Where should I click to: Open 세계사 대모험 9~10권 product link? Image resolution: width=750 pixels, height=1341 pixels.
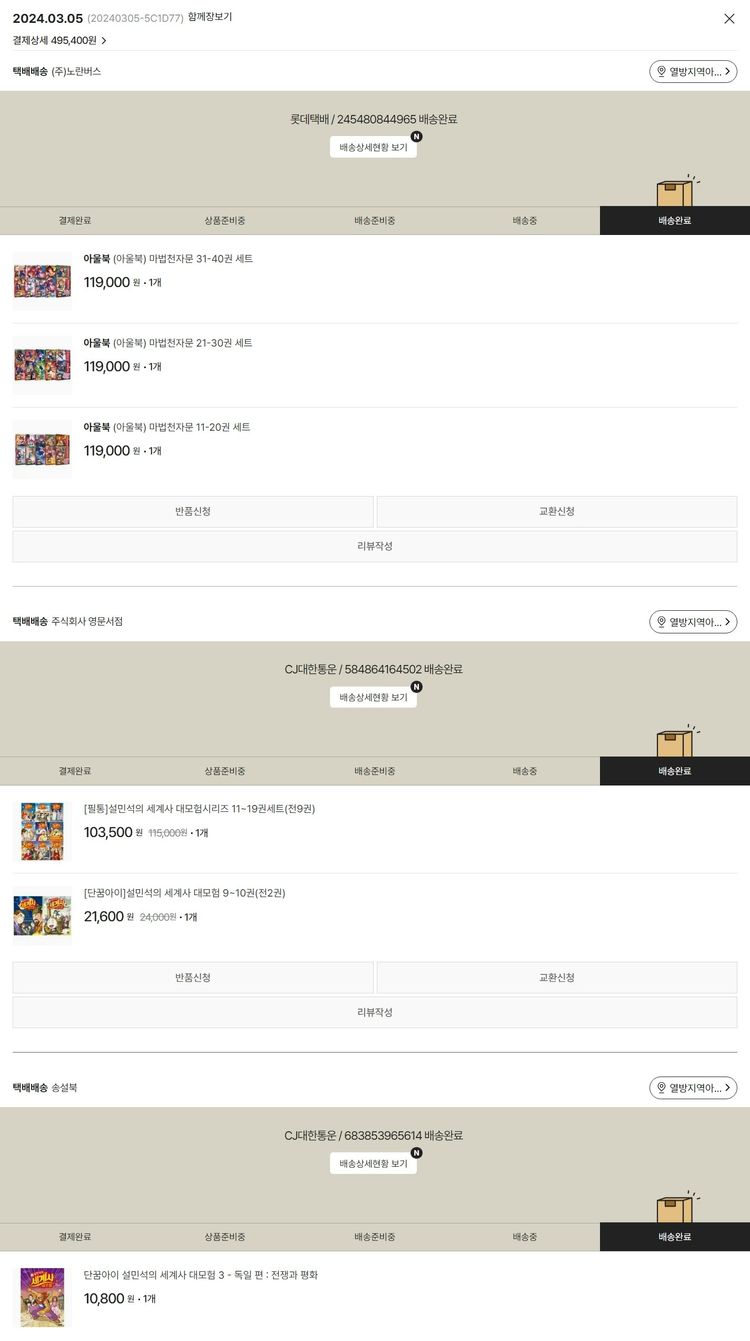click(184, 893)
